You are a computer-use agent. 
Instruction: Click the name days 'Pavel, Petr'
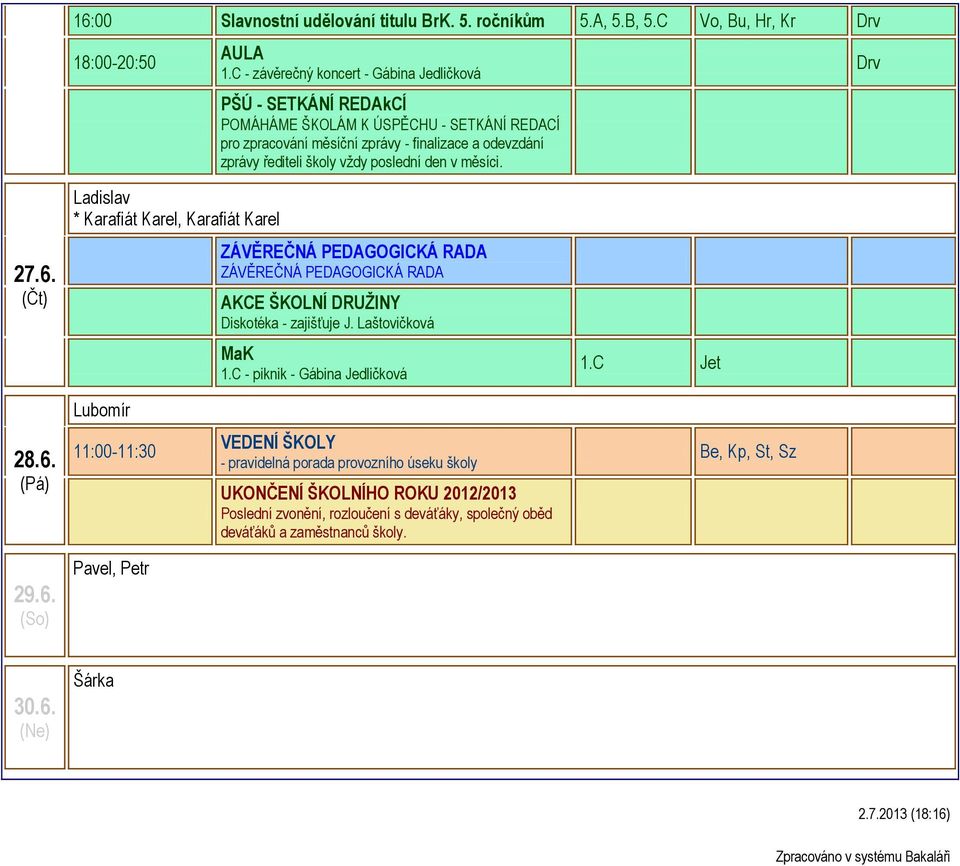[x=111, y=568]
